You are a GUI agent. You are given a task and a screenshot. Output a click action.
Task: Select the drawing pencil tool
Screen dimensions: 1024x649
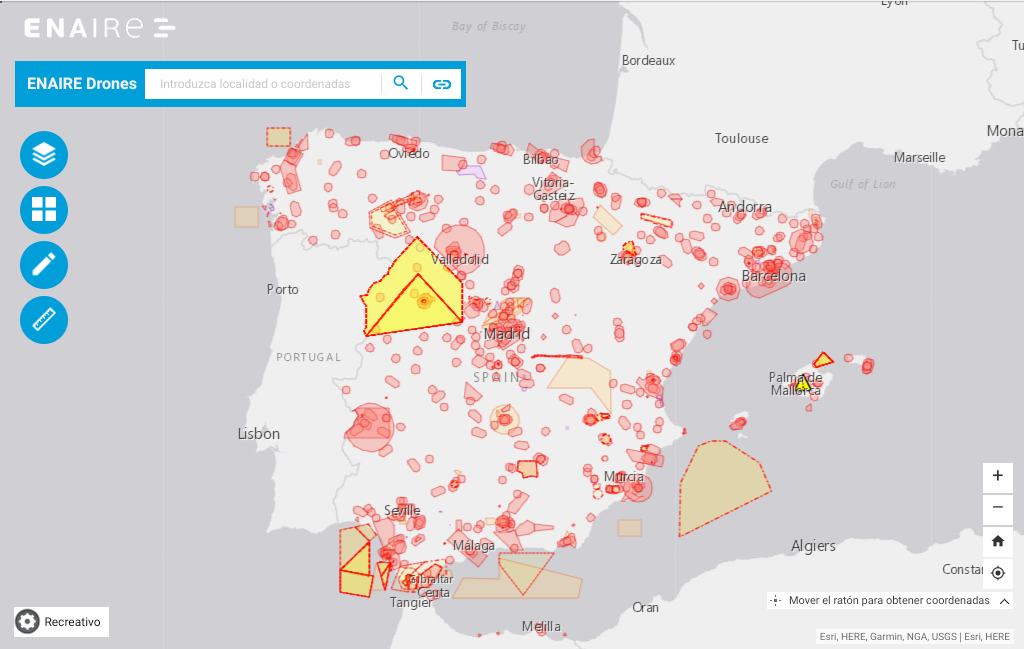(x=43, y=265)
